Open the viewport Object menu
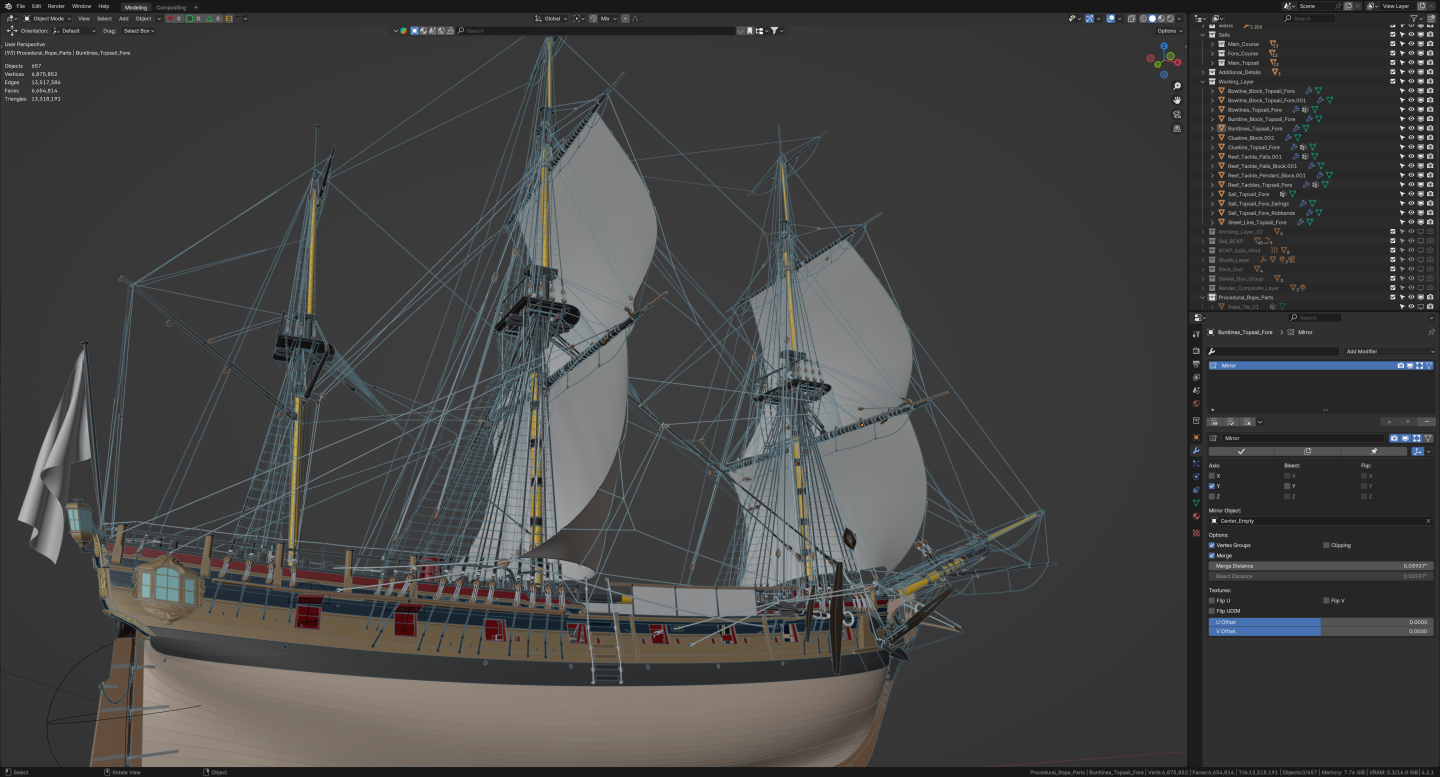This screenshot has width=1440, height=777. coord(143,18)
